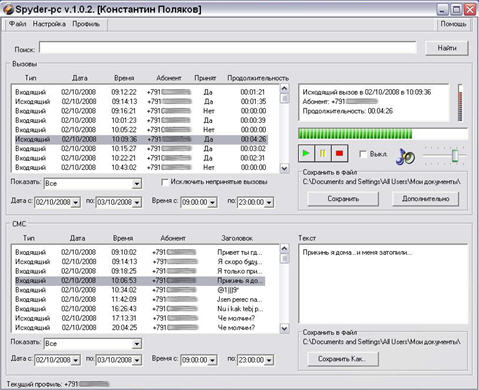Select outgoing SMS at 17:13:31
Viewport: 479px width, 390px height.
click(x=139, y=318)
